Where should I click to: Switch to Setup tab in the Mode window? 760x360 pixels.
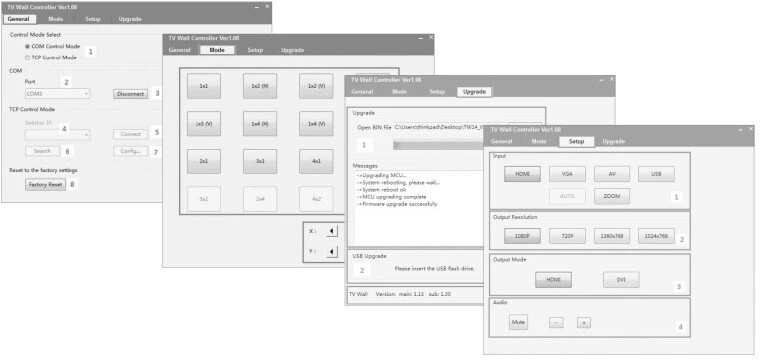(x=255, y=50)
